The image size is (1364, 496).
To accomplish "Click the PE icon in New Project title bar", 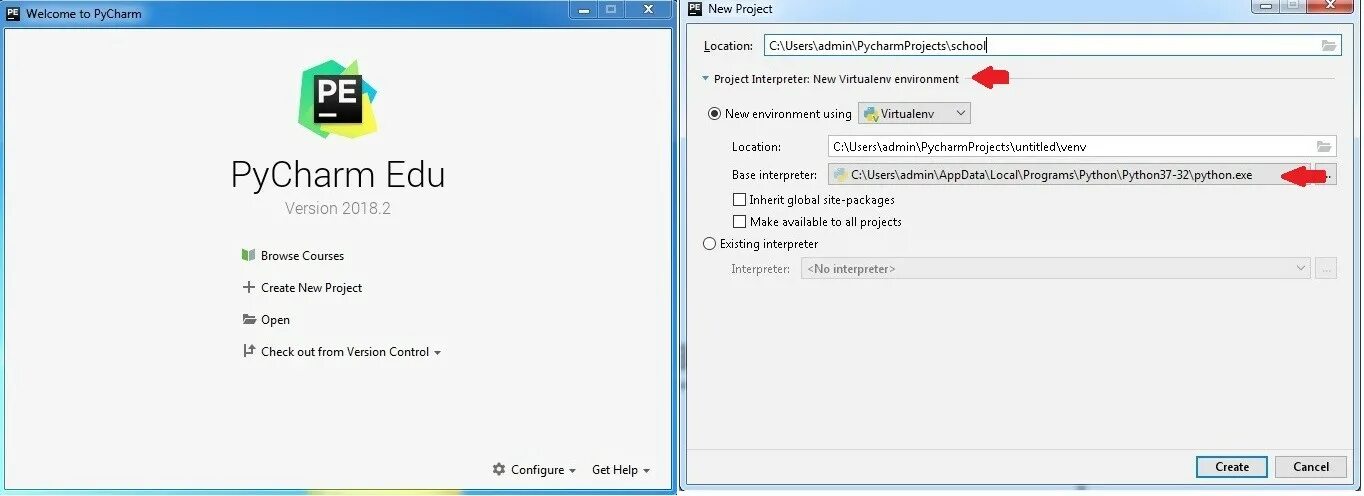I will tap(695, 8).
